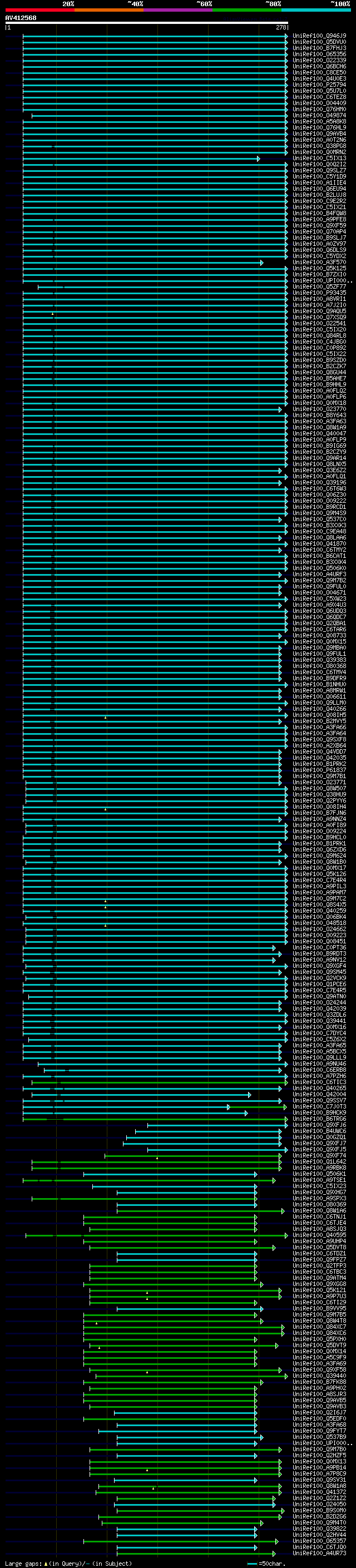Select hit label UniRef100_Q84XC7
This screenshot has height=1568, width=356.
319,1327
